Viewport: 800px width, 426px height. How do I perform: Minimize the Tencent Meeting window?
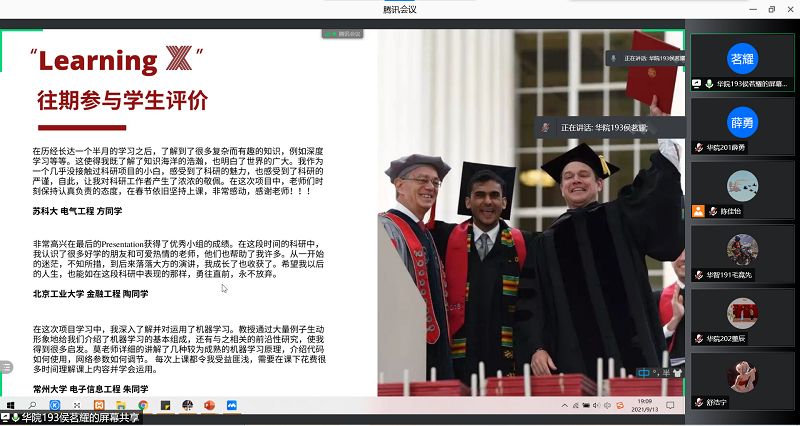[753, 9]
